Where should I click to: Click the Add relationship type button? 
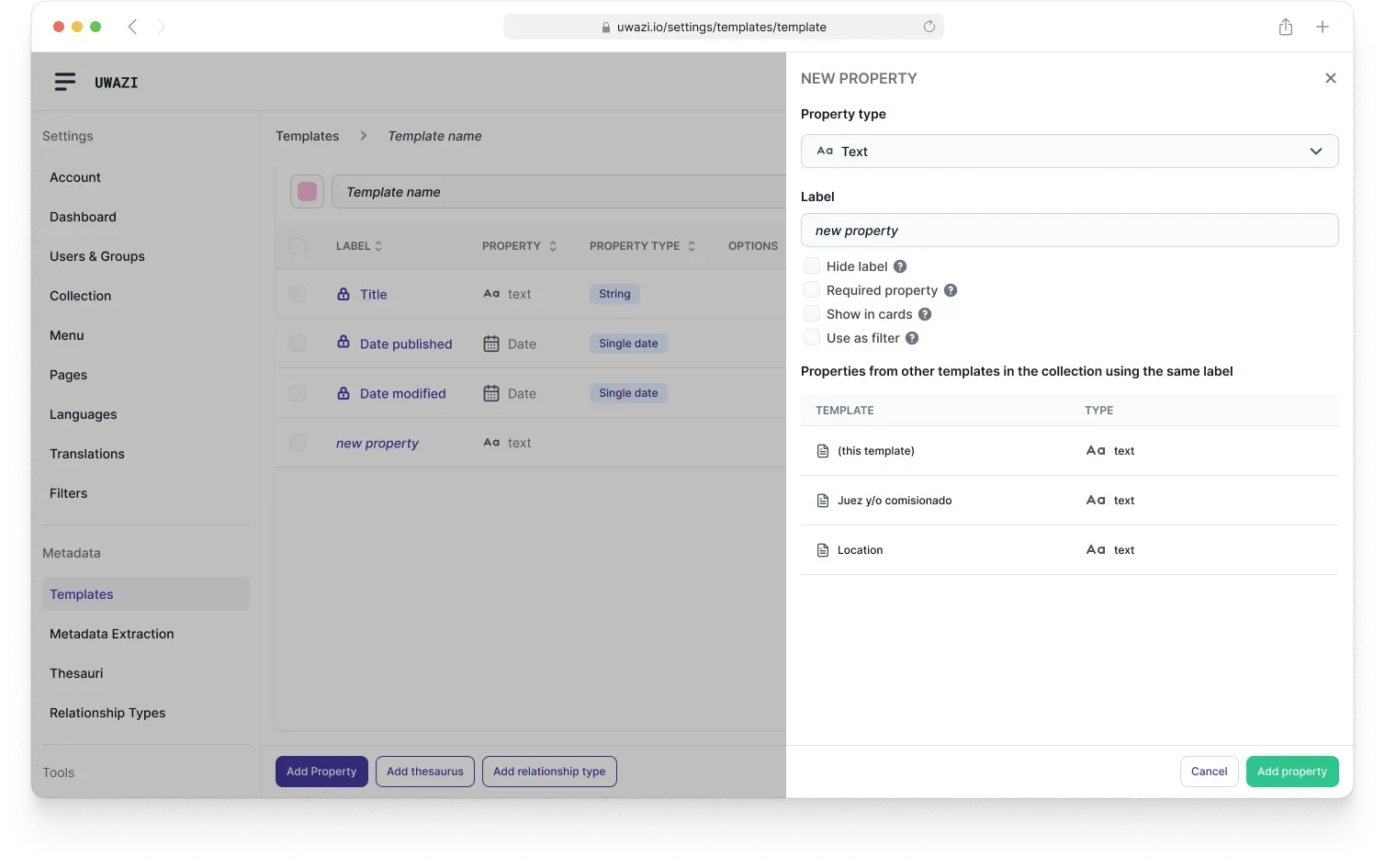549,772
